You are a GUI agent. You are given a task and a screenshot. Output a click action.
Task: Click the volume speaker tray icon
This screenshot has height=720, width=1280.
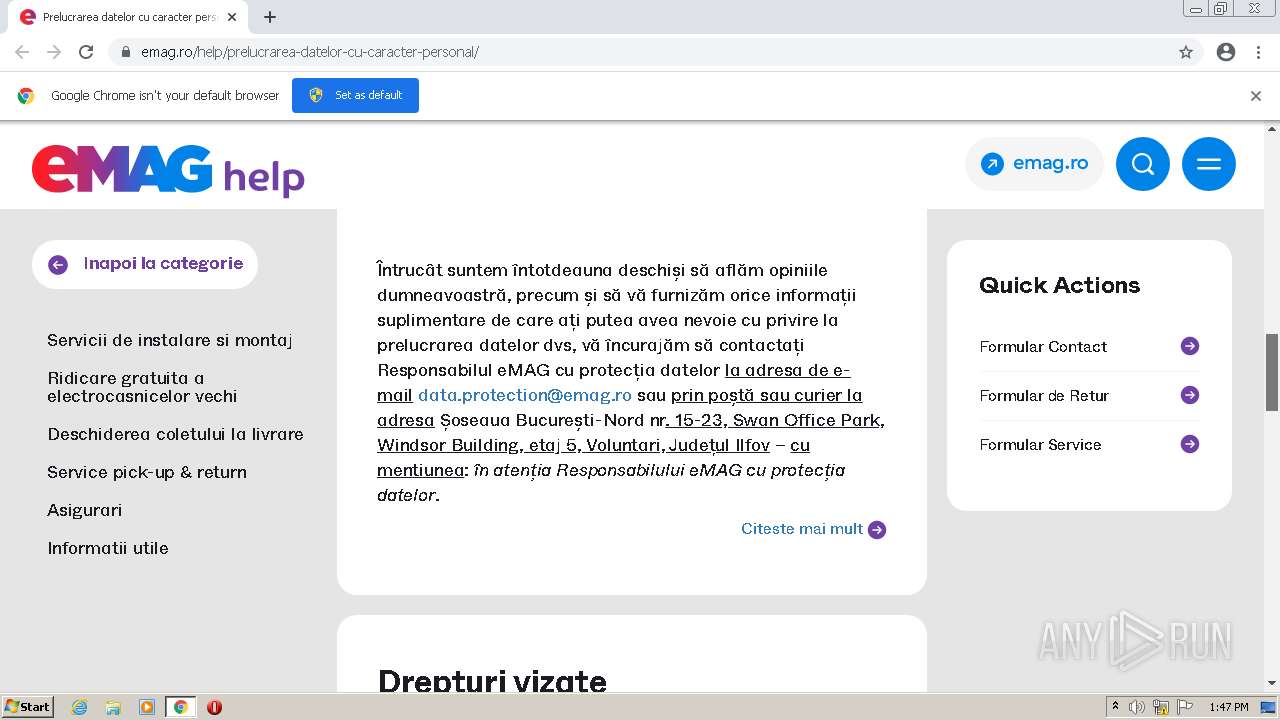click(x=1137, y=707)
